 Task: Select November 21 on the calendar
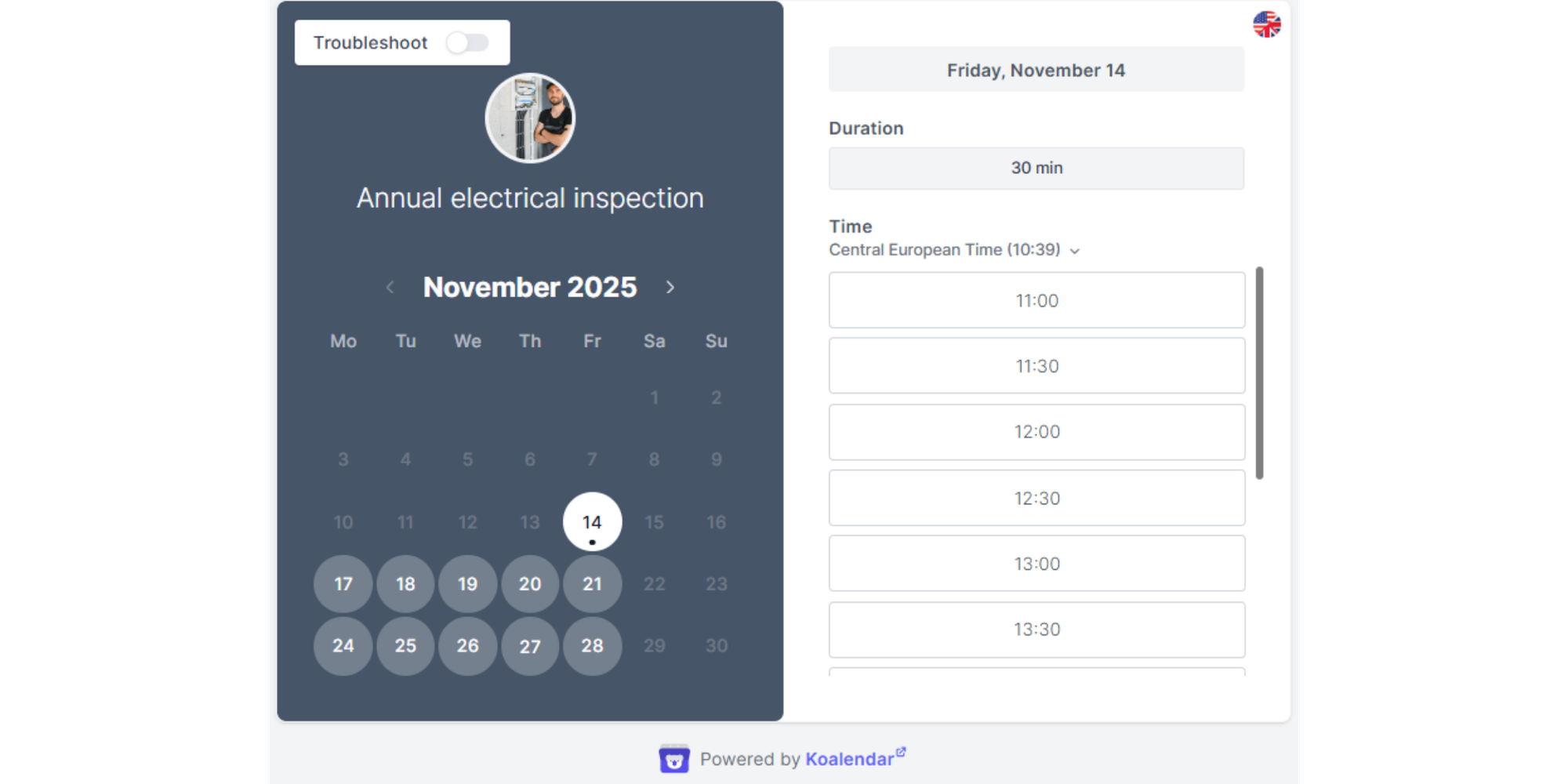[x=592, y=583]
